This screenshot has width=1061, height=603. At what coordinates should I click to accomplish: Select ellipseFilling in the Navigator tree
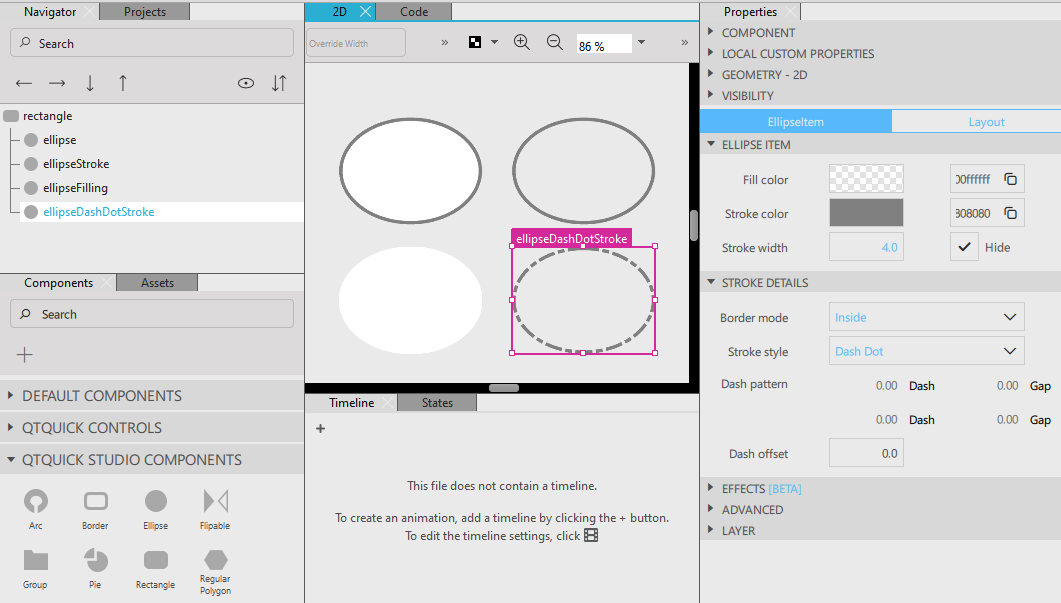tap(75, 188)
